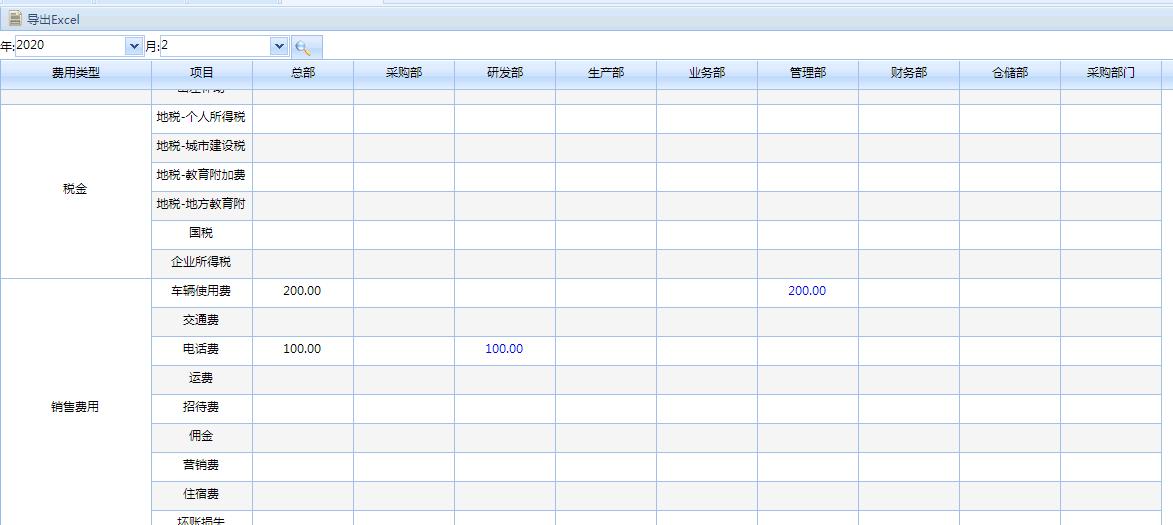This screenshot has width=1173, height=525.
Task: Click the 项目 column header
Action: [202, 73]
